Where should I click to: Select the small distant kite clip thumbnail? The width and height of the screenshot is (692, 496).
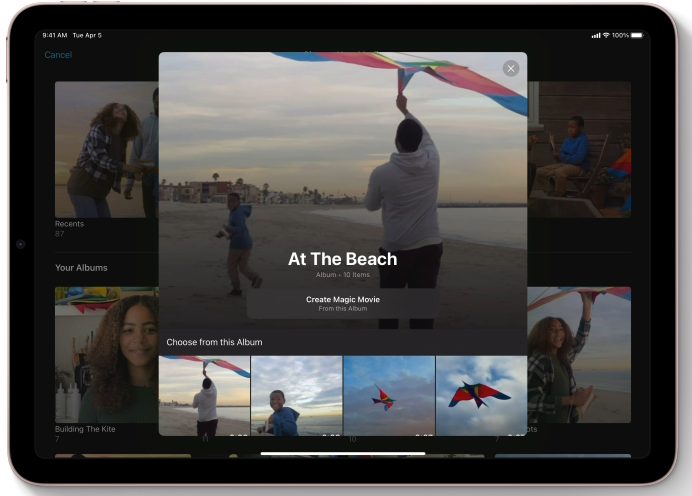click(x=389, y=396)
